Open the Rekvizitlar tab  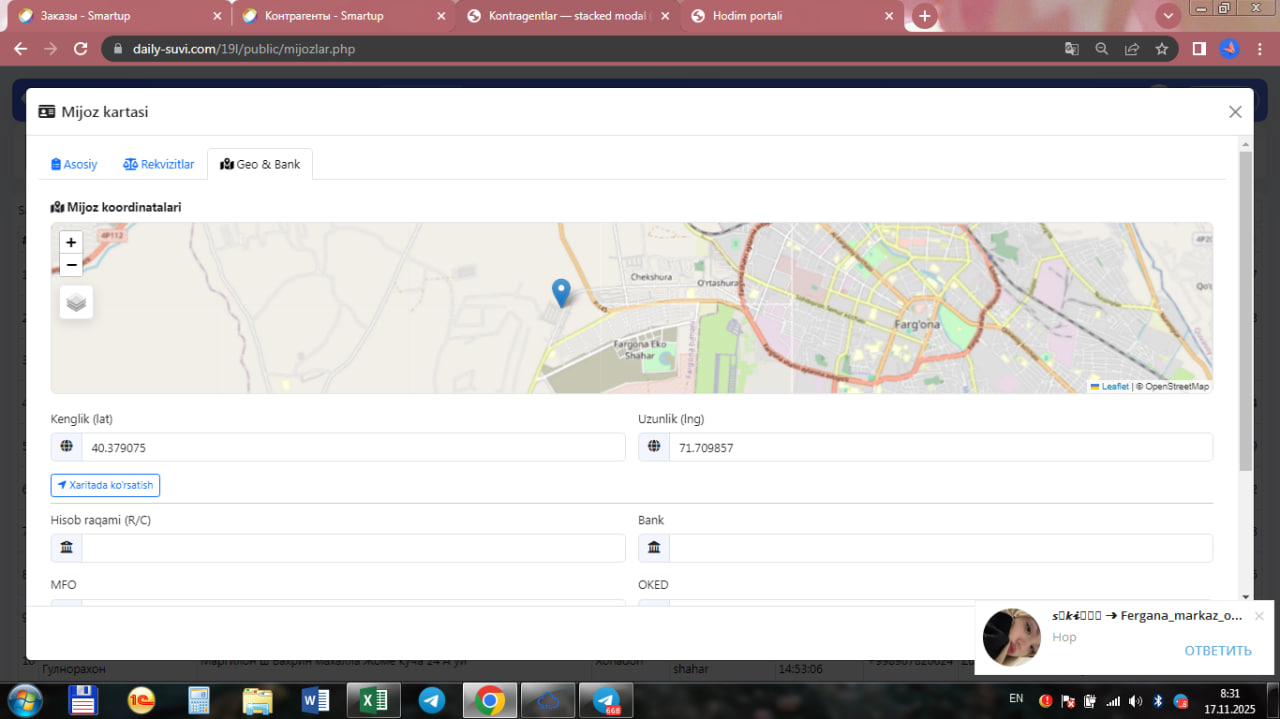click(x=159, y=164)
